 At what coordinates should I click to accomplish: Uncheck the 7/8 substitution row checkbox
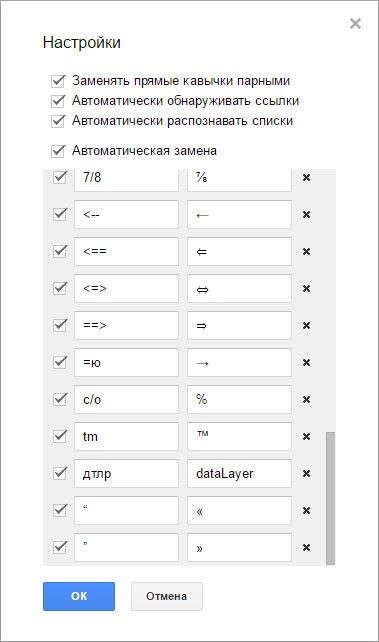click(60, 177)
